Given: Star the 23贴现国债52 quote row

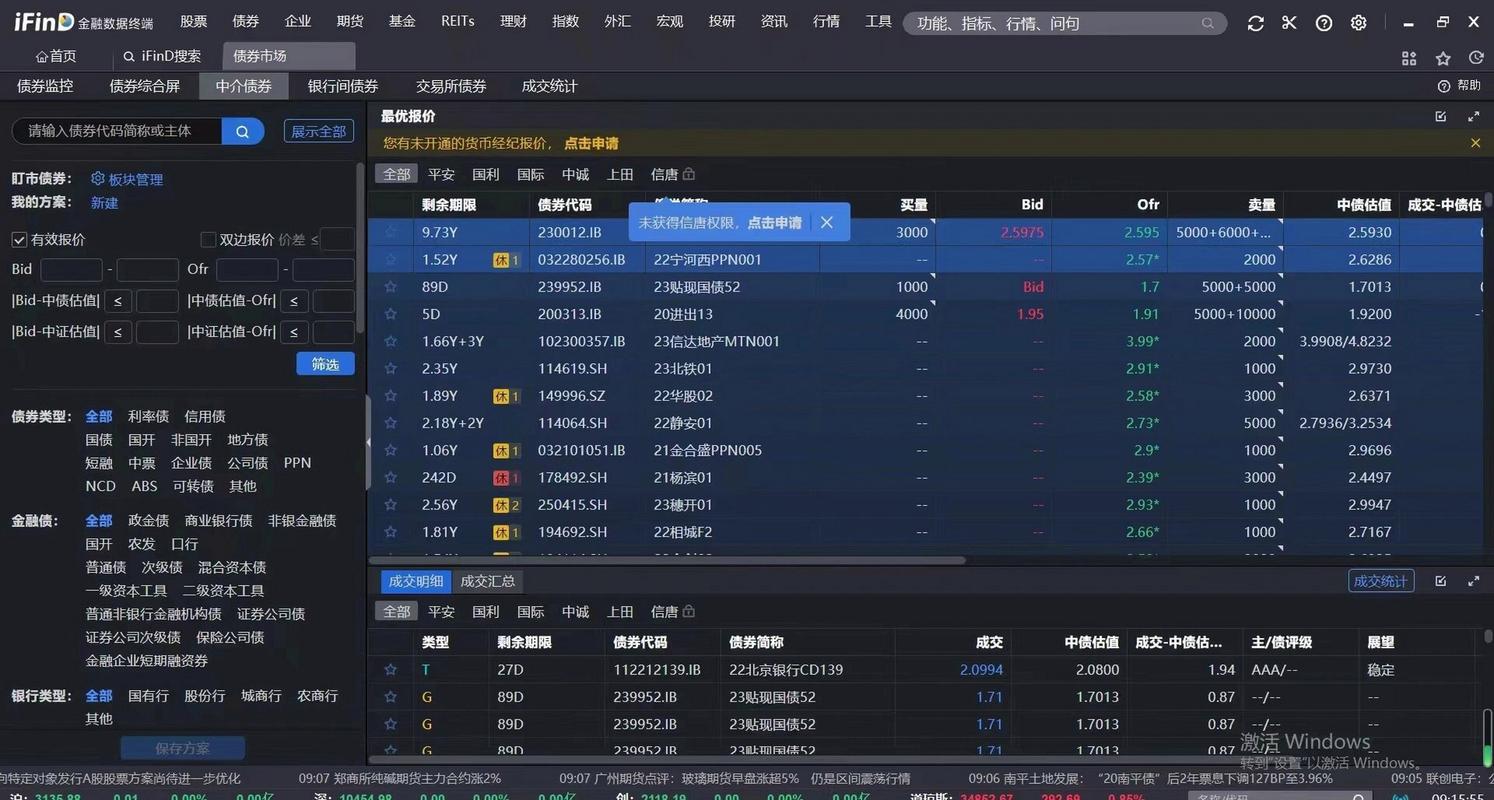Looking at the screenshot, I should click(391, 287).
